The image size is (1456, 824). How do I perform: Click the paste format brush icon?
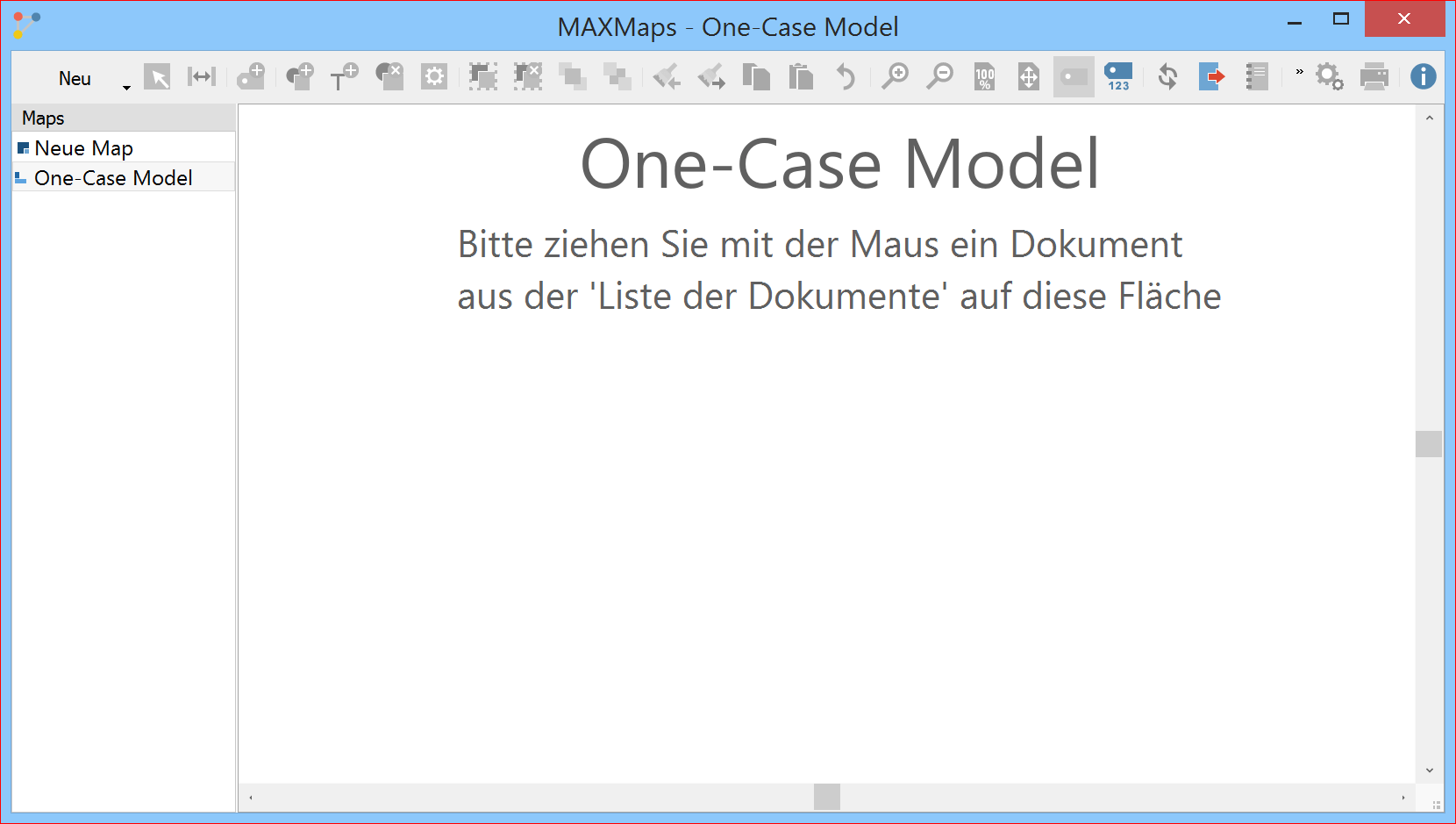click(711, 76)
